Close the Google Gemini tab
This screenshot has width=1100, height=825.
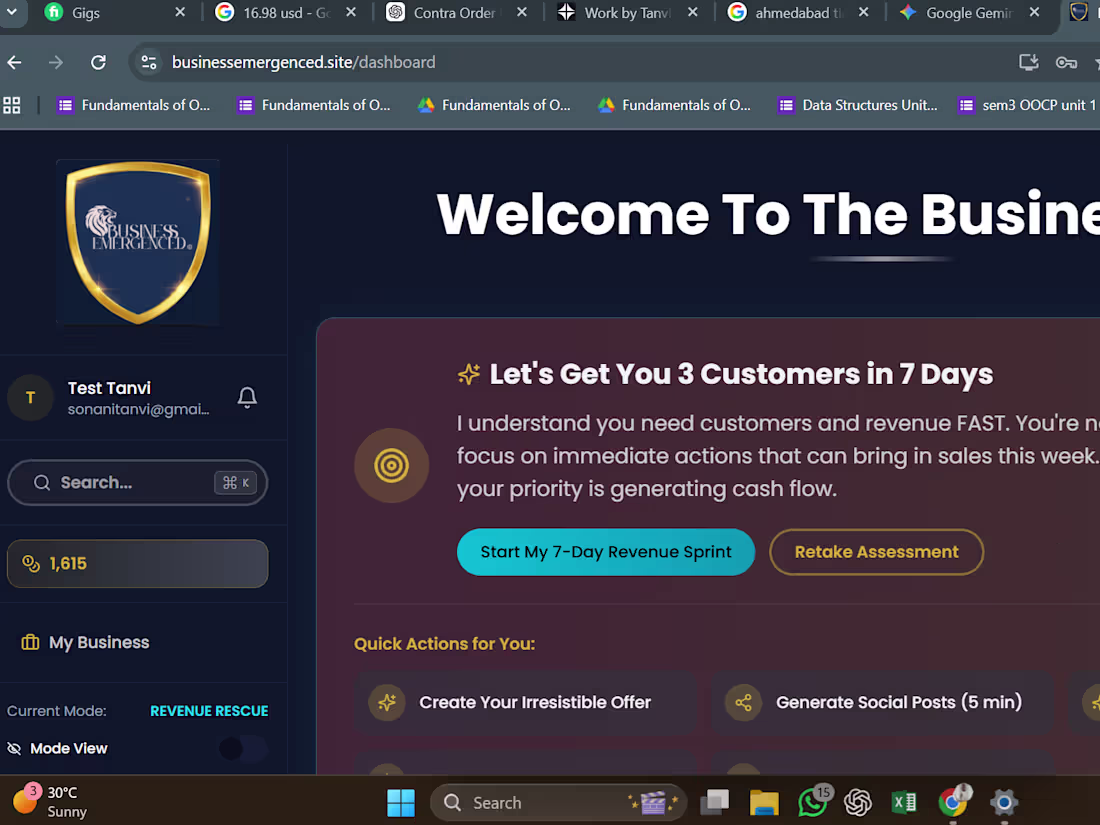point(1034,13)
